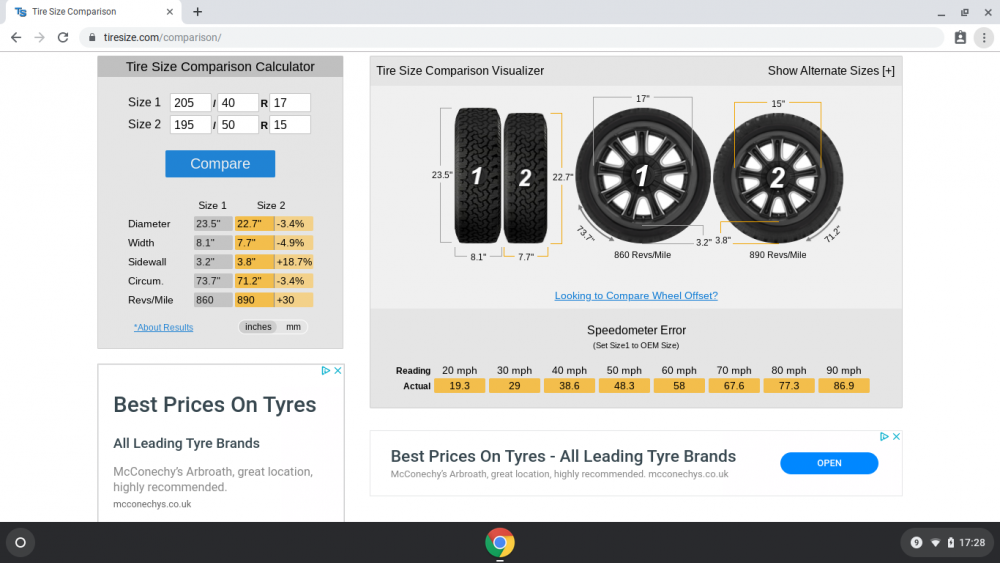This screenshot has height=563, width=1000.
Task: Select the +30 Revs/Mile difference cell
Action: click(293, 300)
